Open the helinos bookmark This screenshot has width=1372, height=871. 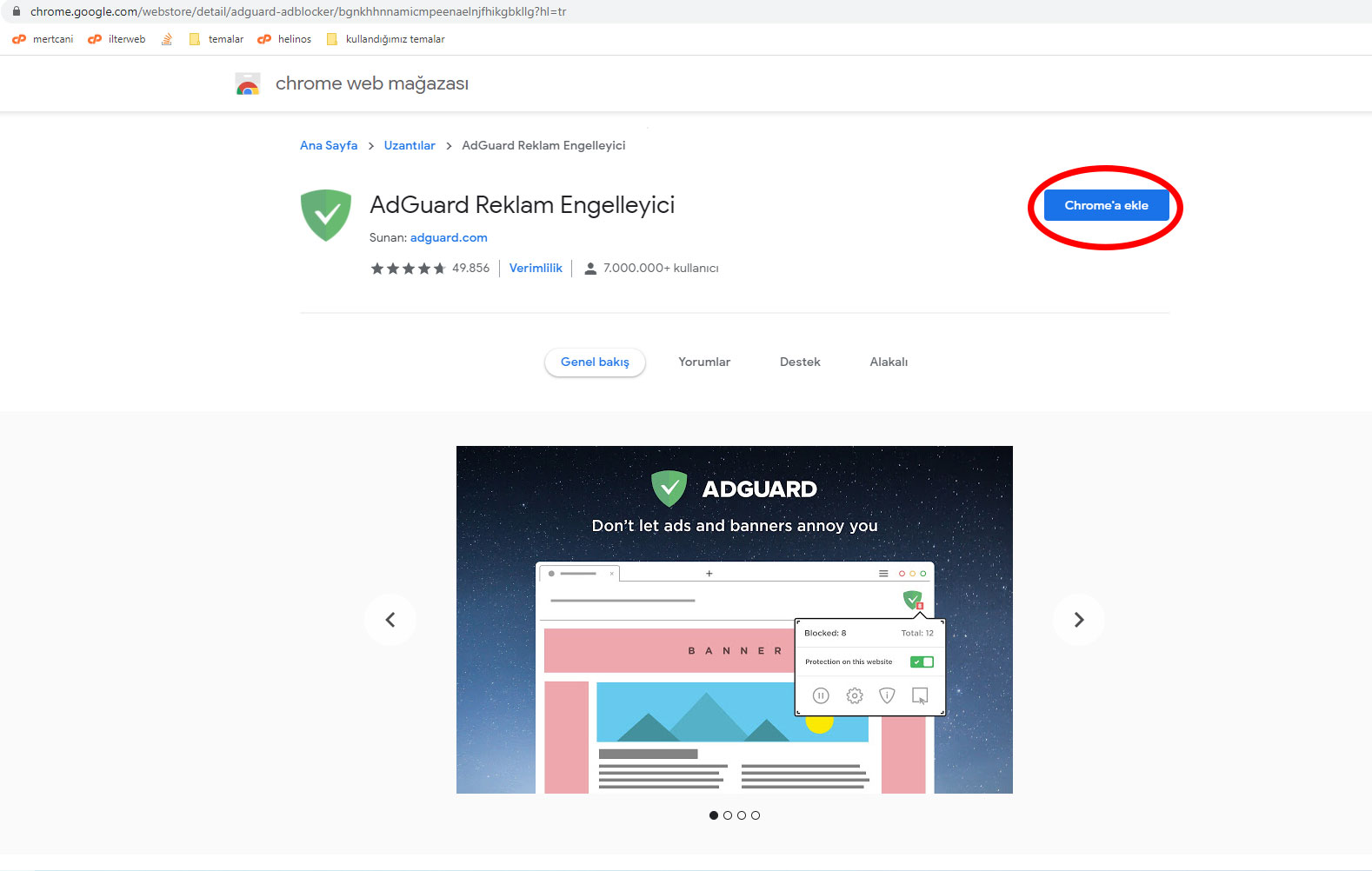point(284,39)
